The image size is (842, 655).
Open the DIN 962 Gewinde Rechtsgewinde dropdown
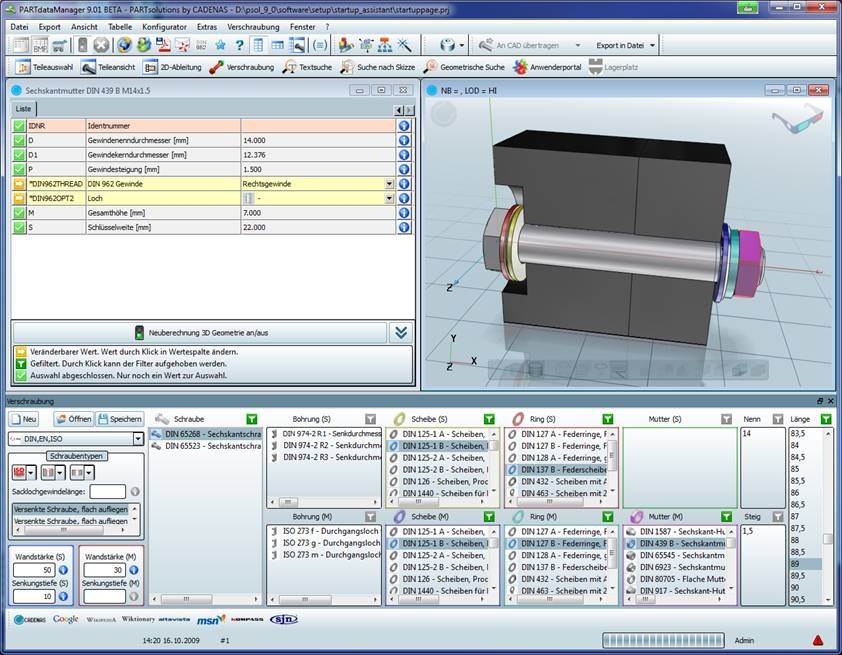(389, 184)
